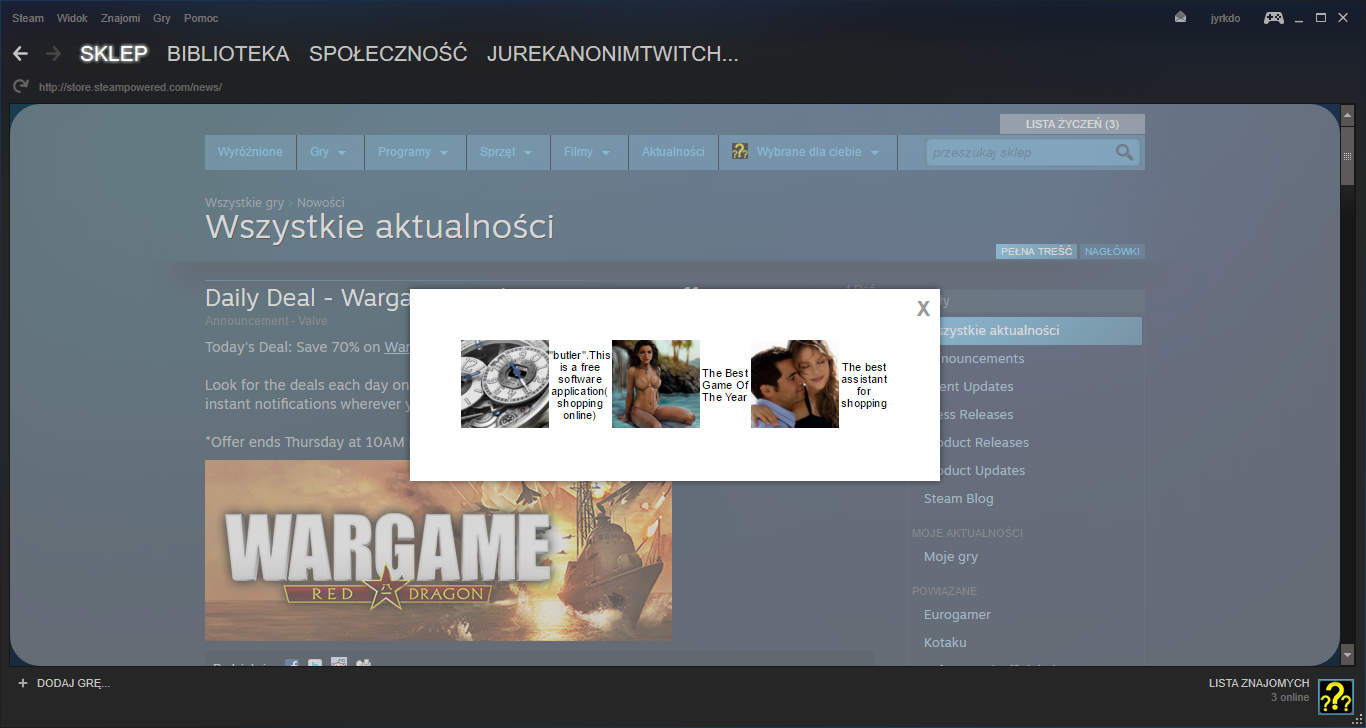Expand the Filmy dropdown
Screen dimensions: 1366x728
pos(589,152)
